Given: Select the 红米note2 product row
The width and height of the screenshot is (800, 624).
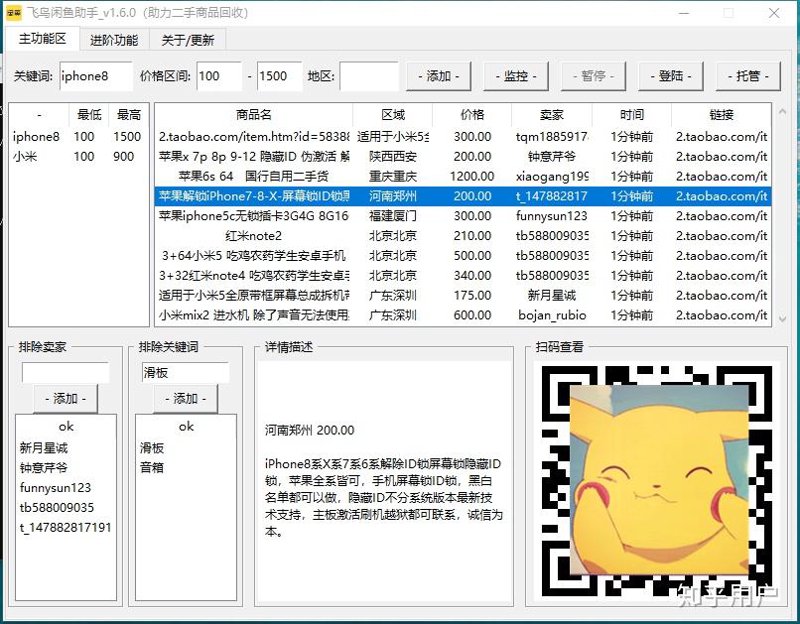Looking at the screenshot, I should click(x=463, y=236).
